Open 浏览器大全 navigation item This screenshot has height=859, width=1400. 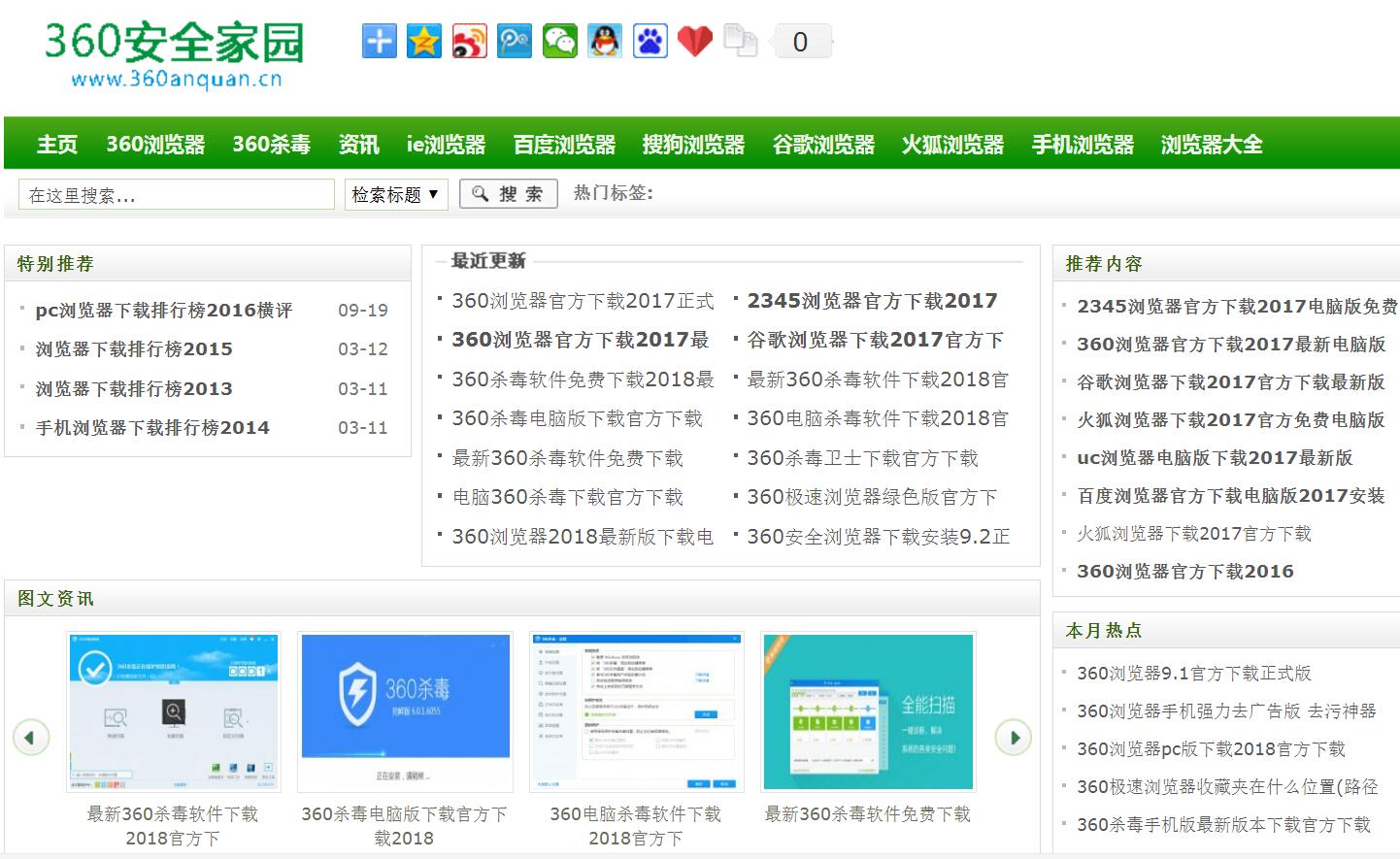click(x=1212, y=145)
